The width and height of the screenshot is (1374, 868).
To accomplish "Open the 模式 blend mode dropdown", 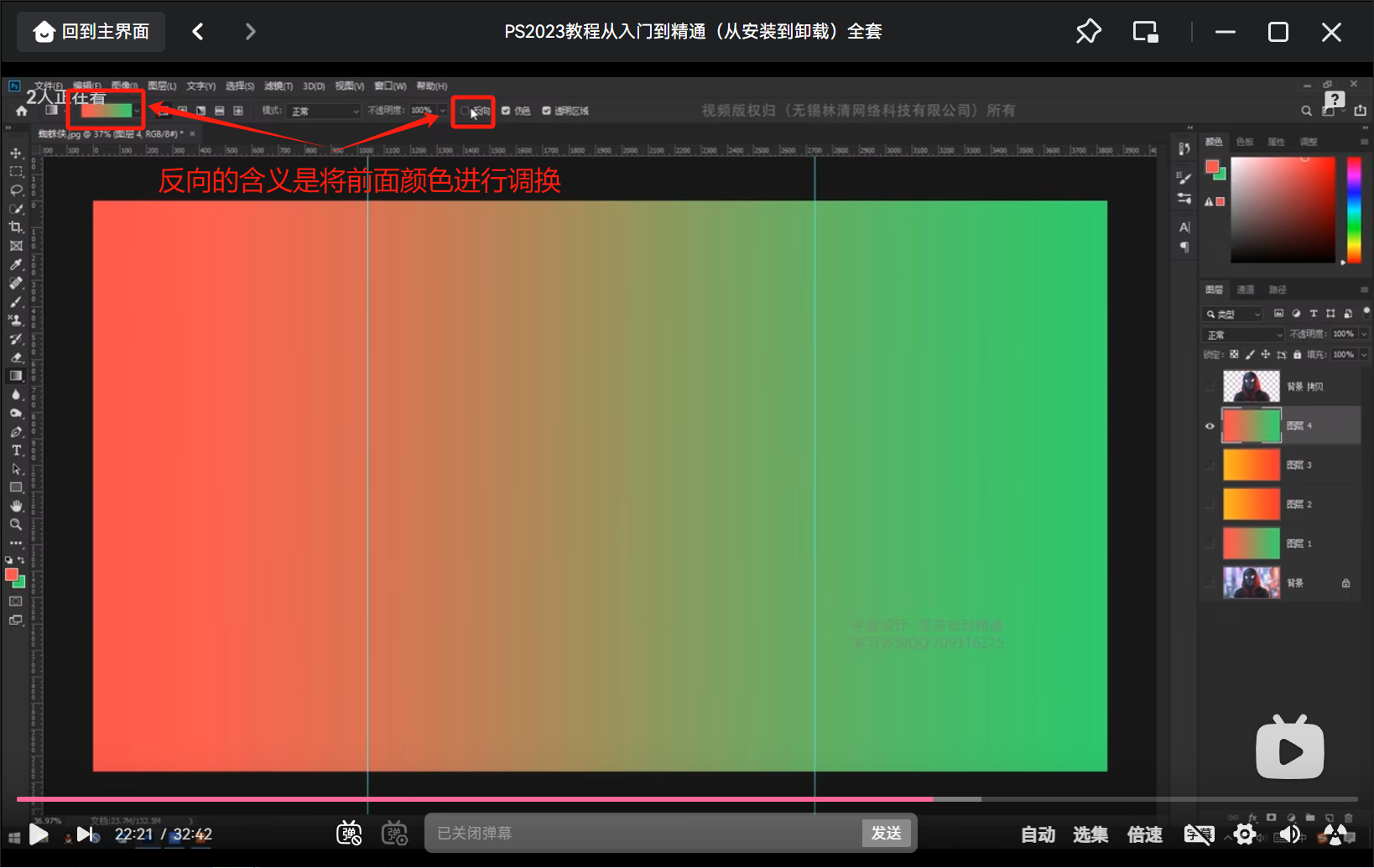I will point(324,112).
